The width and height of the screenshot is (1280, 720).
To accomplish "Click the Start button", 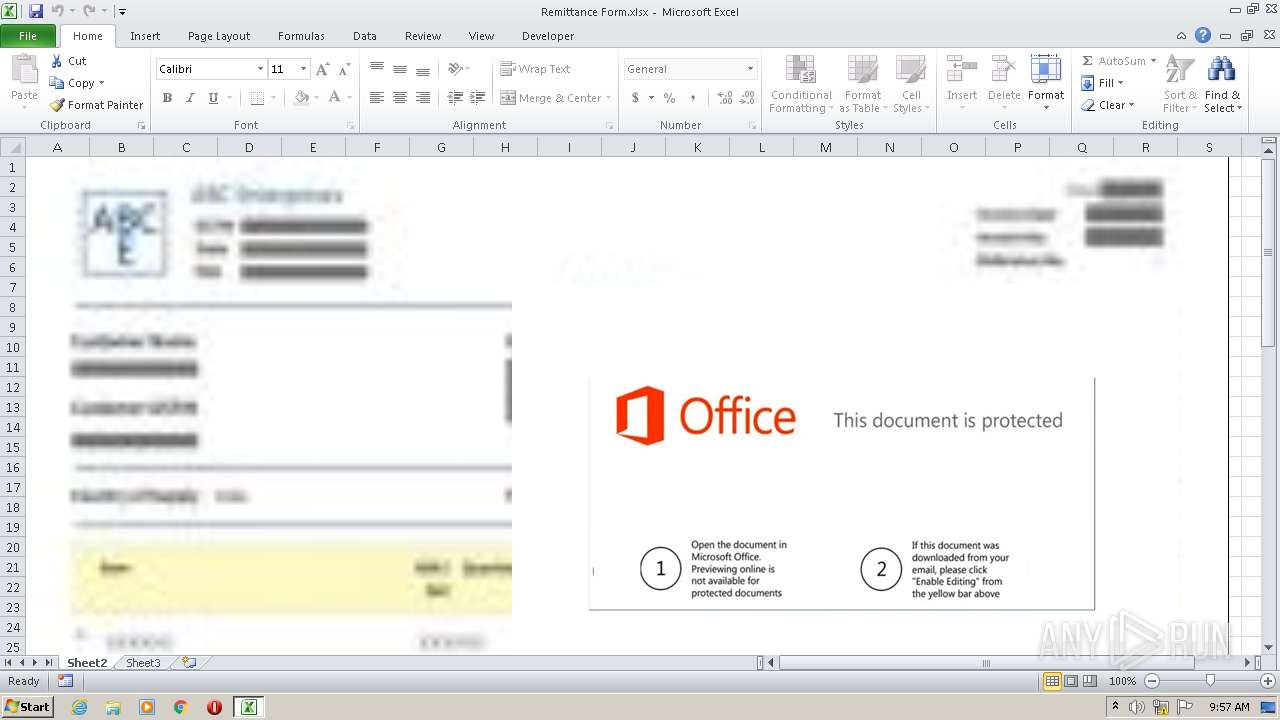I will [28, 707].
